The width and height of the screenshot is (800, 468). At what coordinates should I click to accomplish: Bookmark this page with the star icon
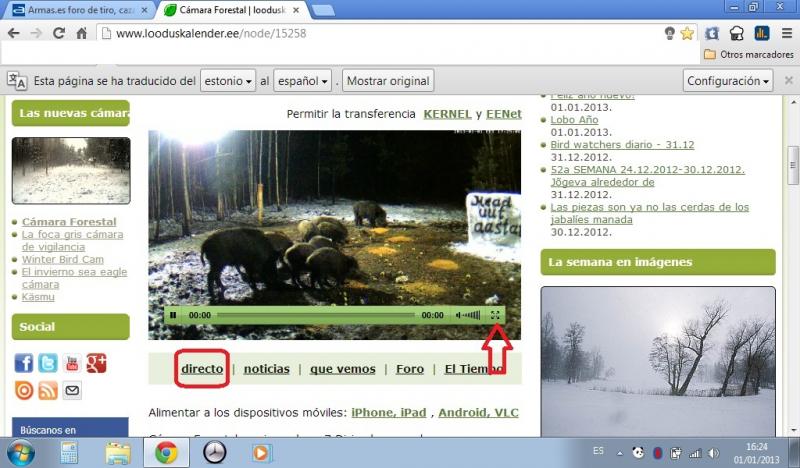(687, 33)
